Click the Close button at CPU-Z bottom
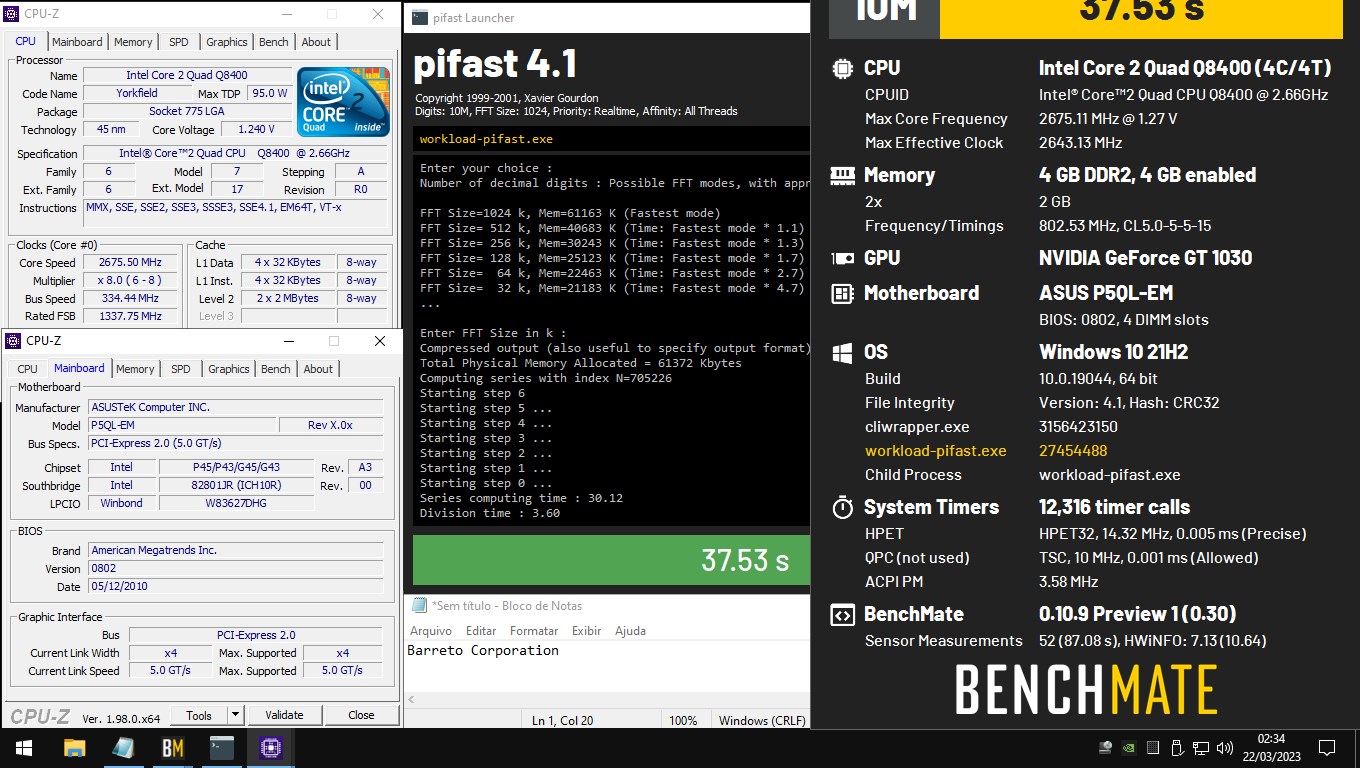This screenshot has width=1360, height=768. point(361,715)
